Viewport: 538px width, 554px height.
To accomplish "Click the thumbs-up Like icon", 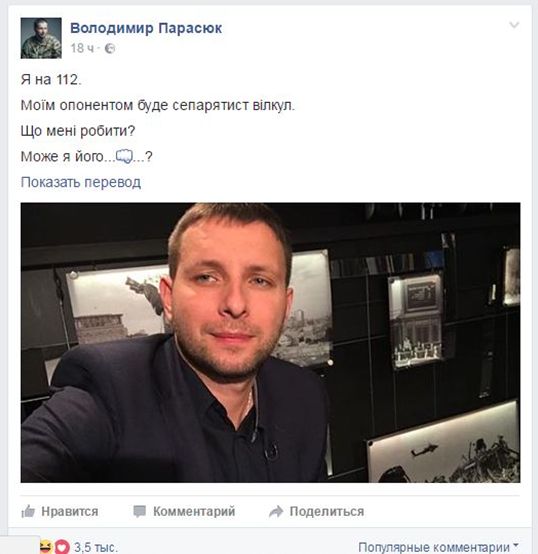I will [28, 511].
